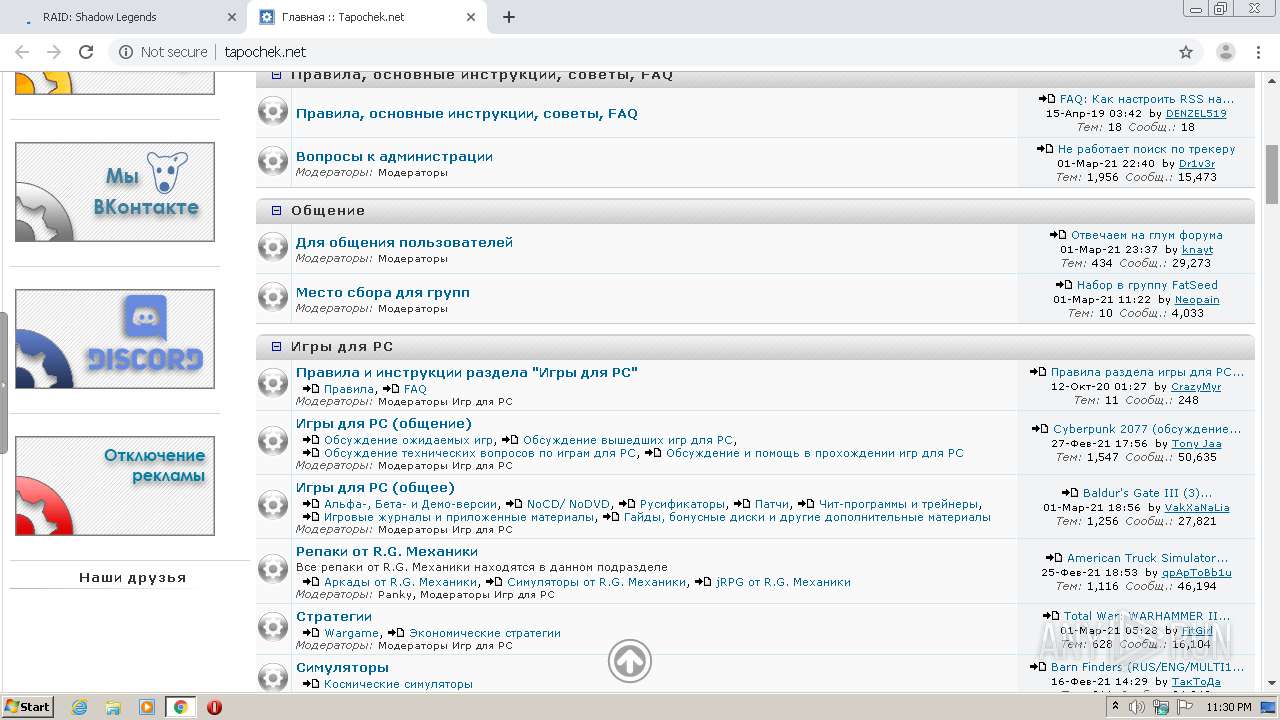Open the taskbar file explorer icon
Image resolution: width=1280 pixels, height=720 pixels.
(x=113, y=707)
